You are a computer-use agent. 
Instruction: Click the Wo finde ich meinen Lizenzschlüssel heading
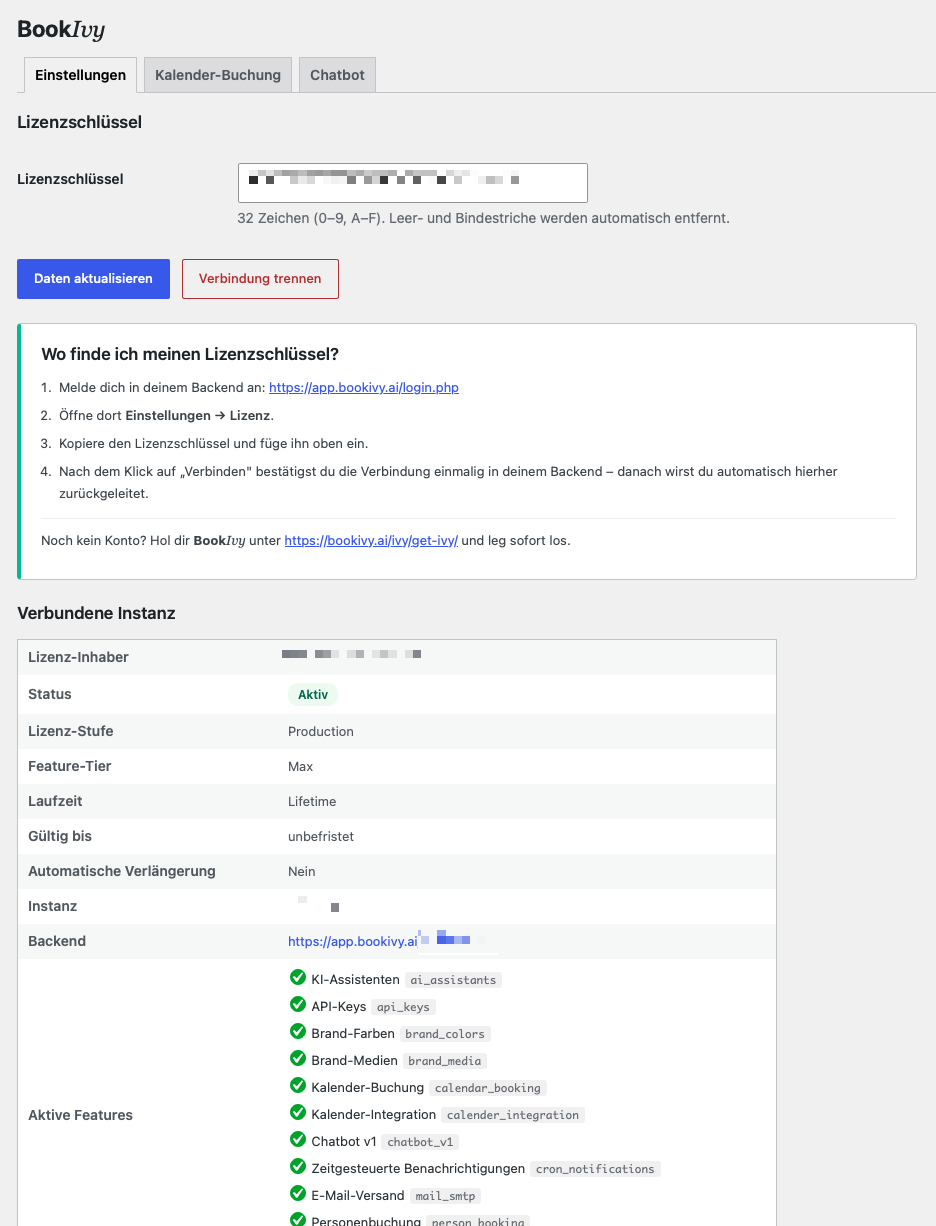click(190, 354)
